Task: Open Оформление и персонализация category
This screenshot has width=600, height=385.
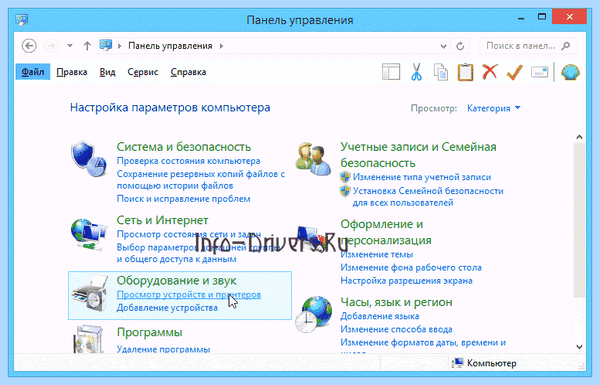Action: 386,232
